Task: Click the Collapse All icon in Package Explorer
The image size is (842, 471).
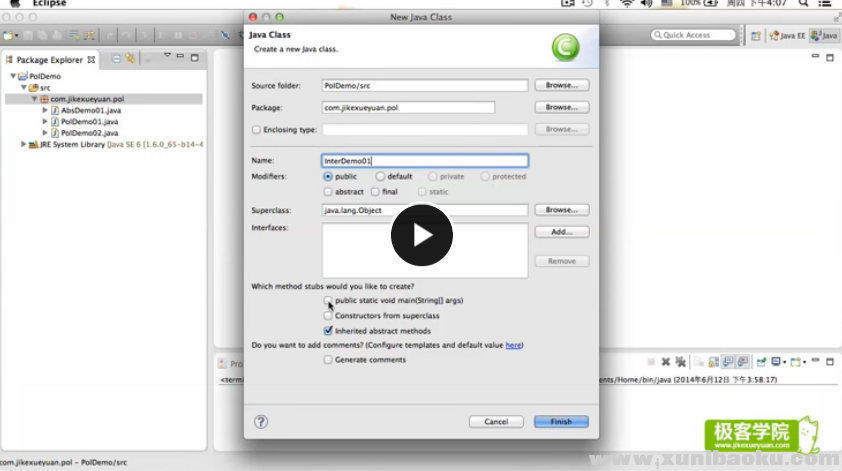Action: pyautogui.click(x=117, y=59)
